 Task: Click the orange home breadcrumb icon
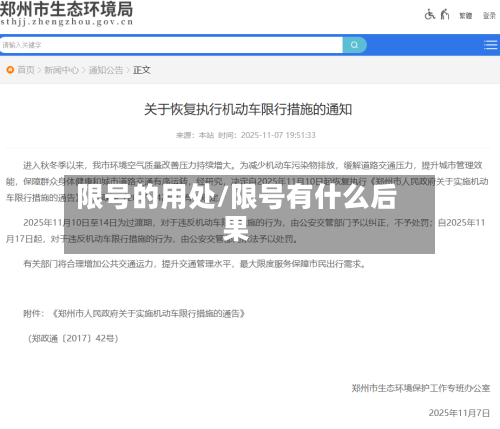(x=10, y=70)
